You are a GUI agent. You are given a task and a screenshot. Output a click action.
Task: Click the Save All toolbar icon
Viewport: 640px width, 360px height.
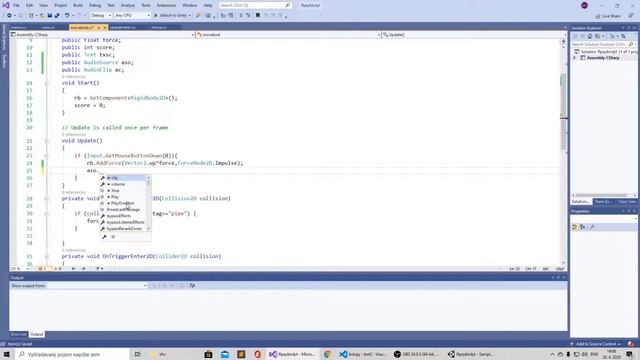coord(57,16)
